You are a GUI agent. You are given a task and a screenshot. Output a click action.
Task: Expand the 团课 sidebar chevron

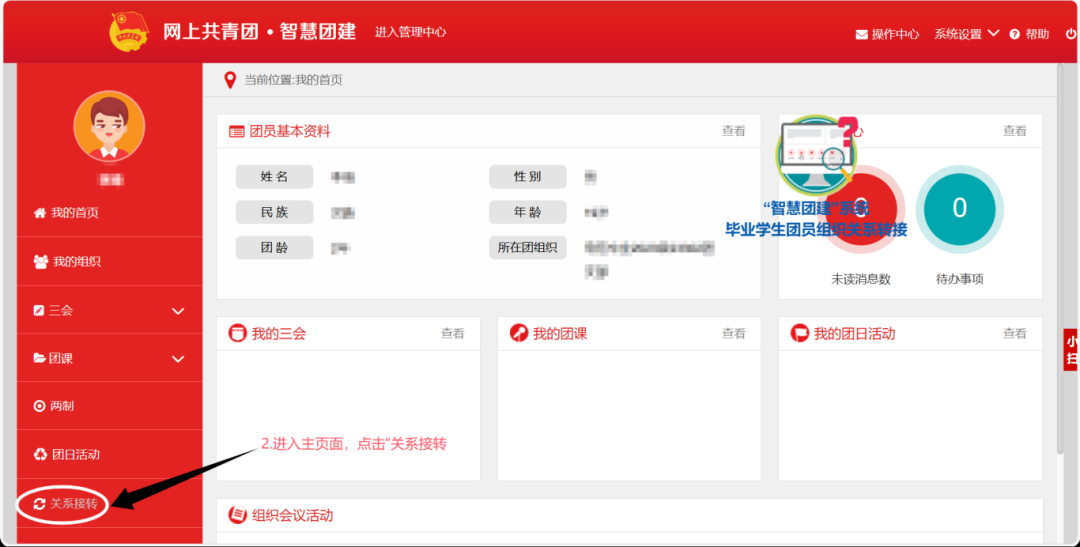(178, 359)
